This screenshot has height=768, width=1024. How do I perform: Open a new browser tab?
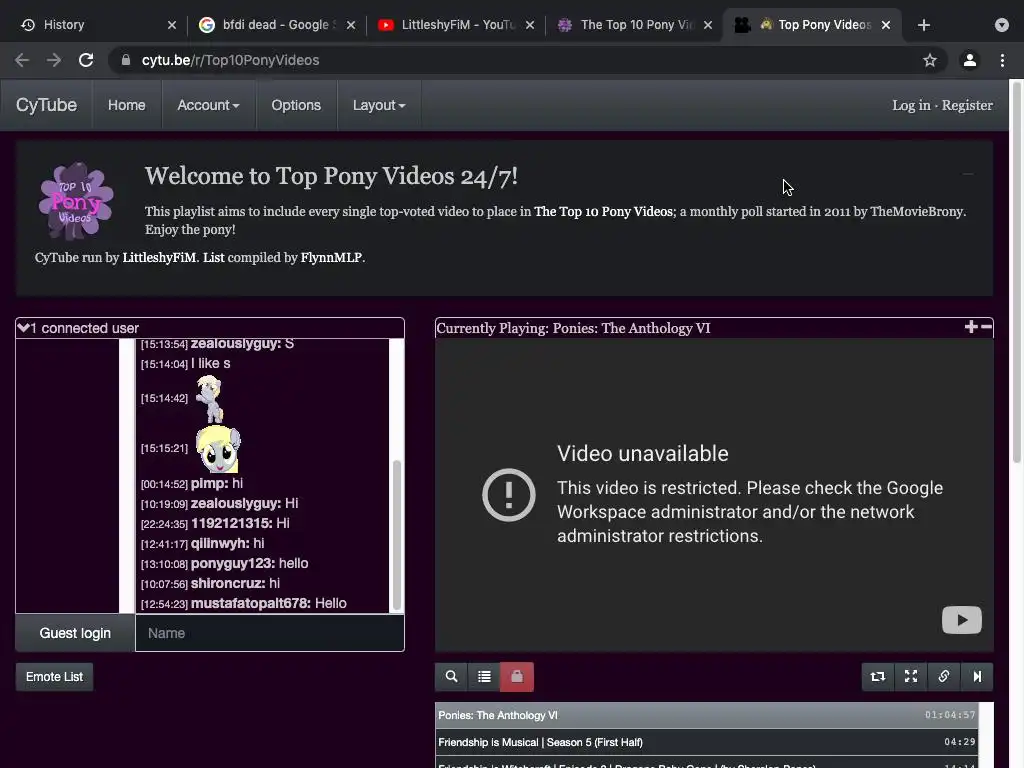tap(923, 25)
